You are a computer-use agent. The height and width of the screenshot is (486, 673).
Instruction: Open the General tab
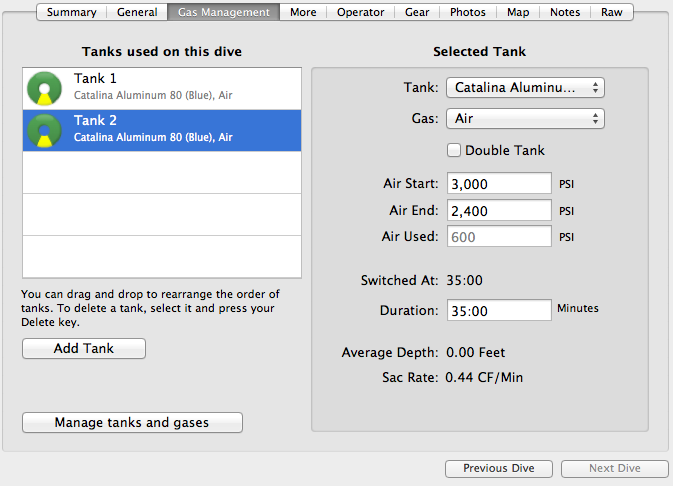click(137, 13)
